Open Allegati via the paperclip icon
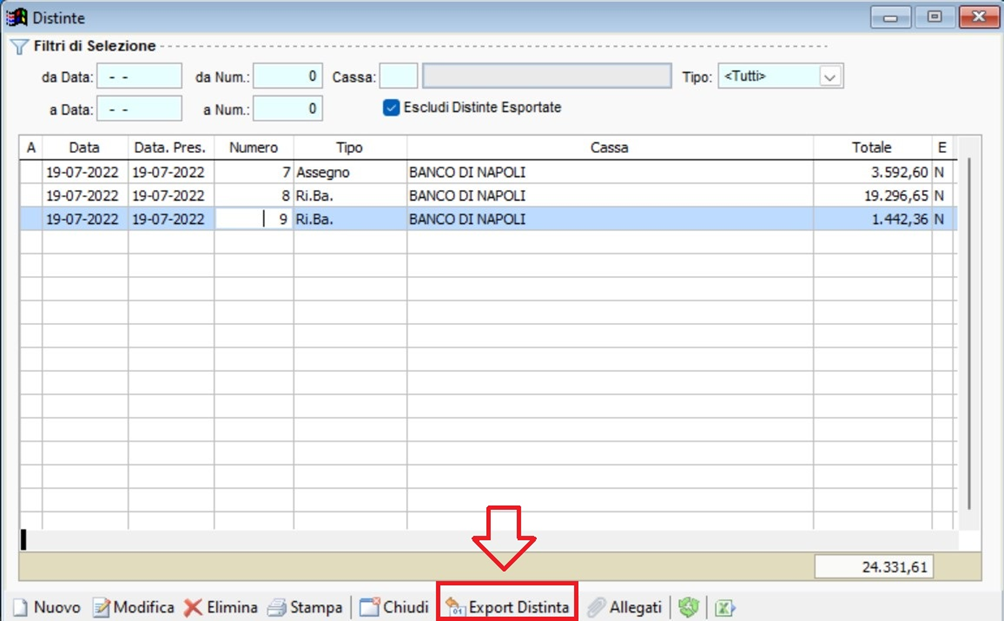The height and width of the screenshot is (621, 1004). click(x=596, y=607)
